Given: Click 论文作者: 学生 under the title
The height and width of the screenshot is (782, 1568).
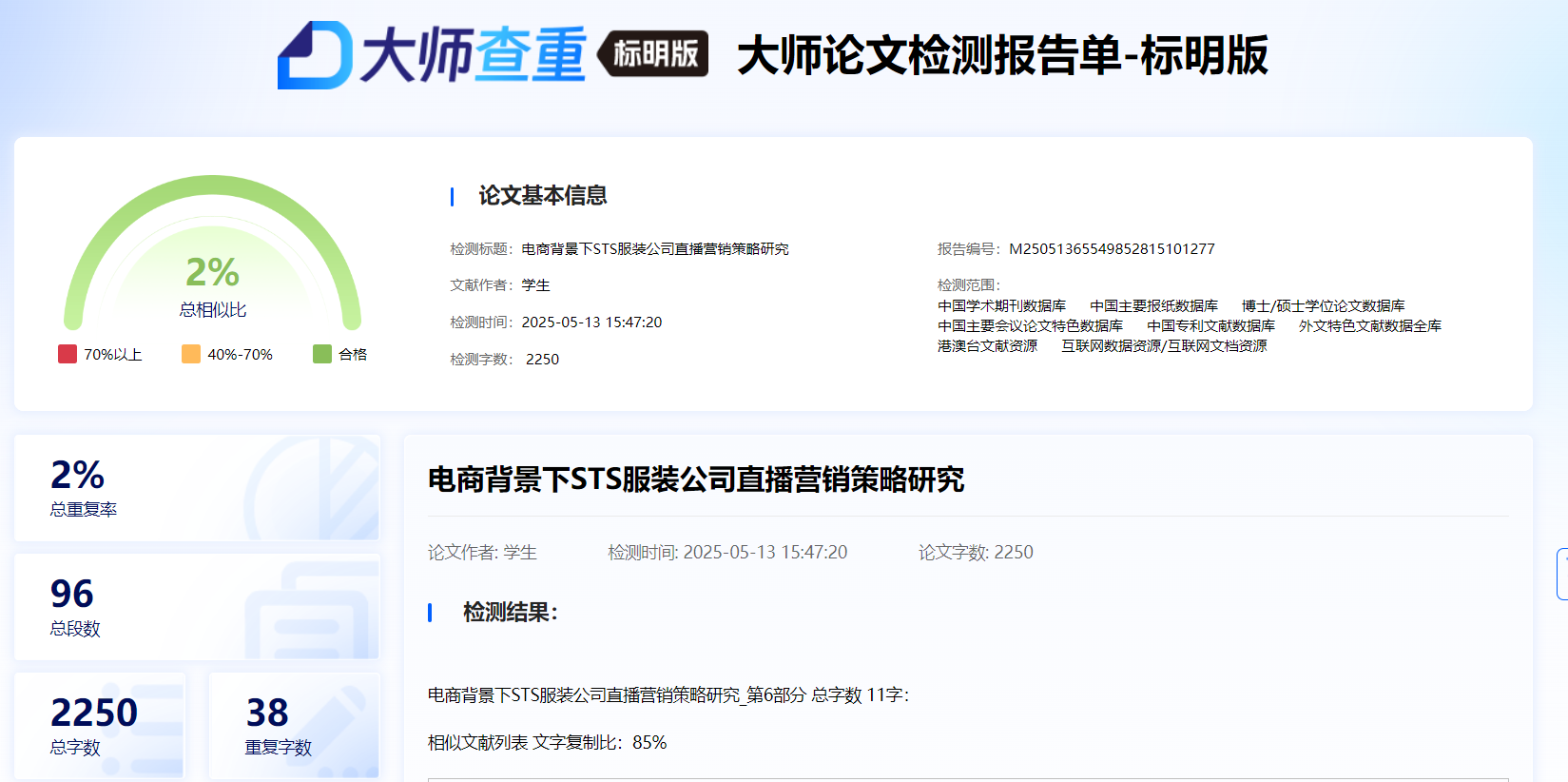Looking at the screenshot, I should (x=482, y=553).
